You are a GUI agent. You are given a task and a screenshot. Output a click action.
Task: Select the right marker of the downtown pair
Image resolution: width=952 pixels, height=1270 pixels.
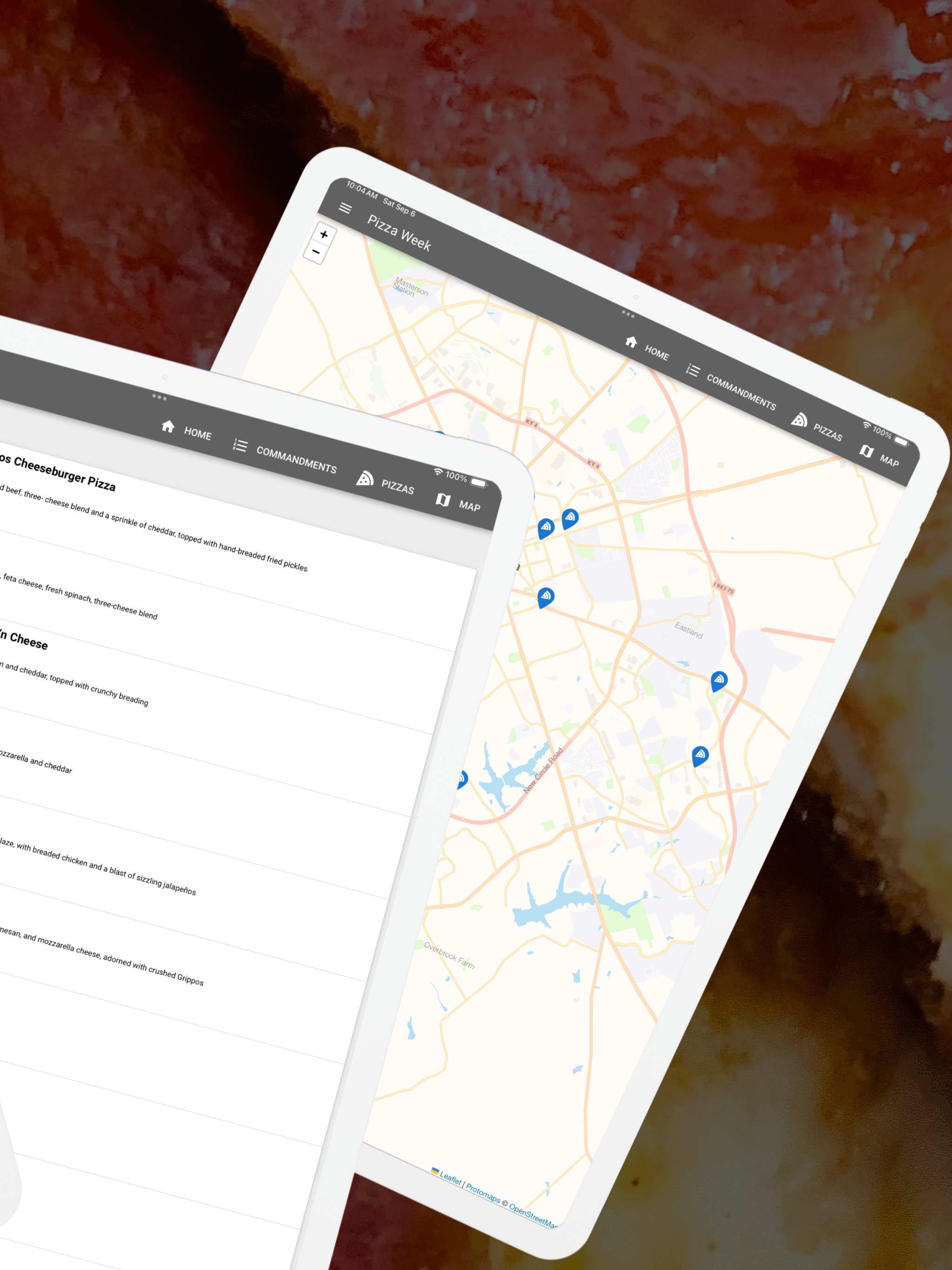[x=569, y=518]
